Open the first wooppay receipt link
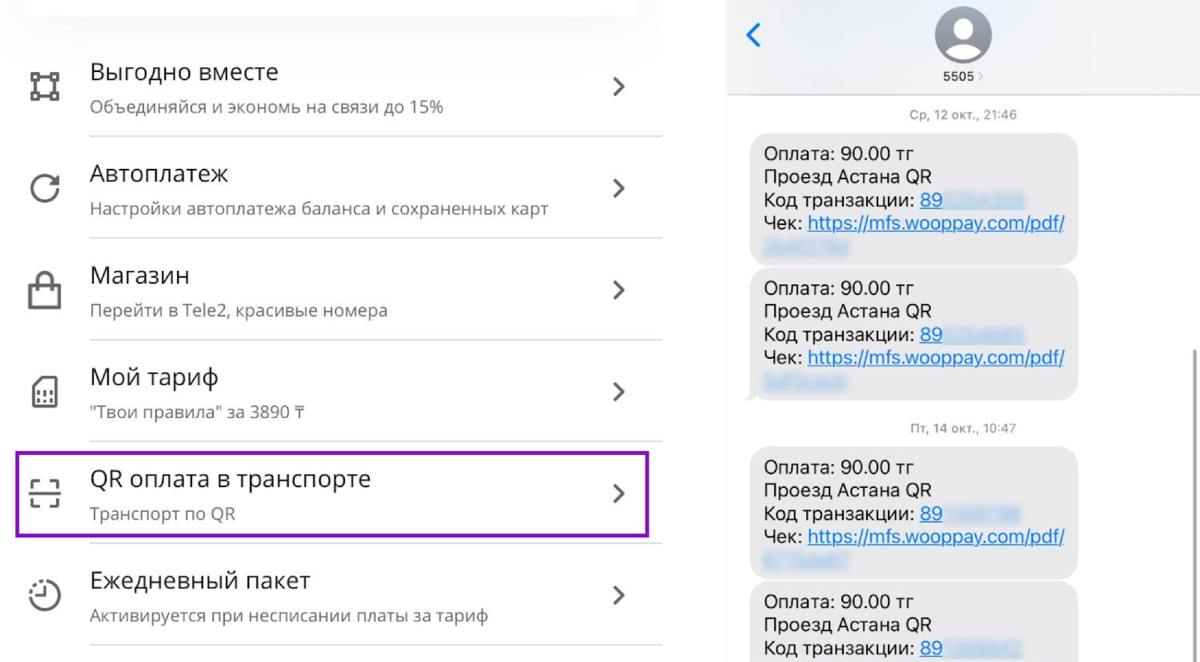Image resolution: width=1200 pixels, height=662 pixels. 935,223
